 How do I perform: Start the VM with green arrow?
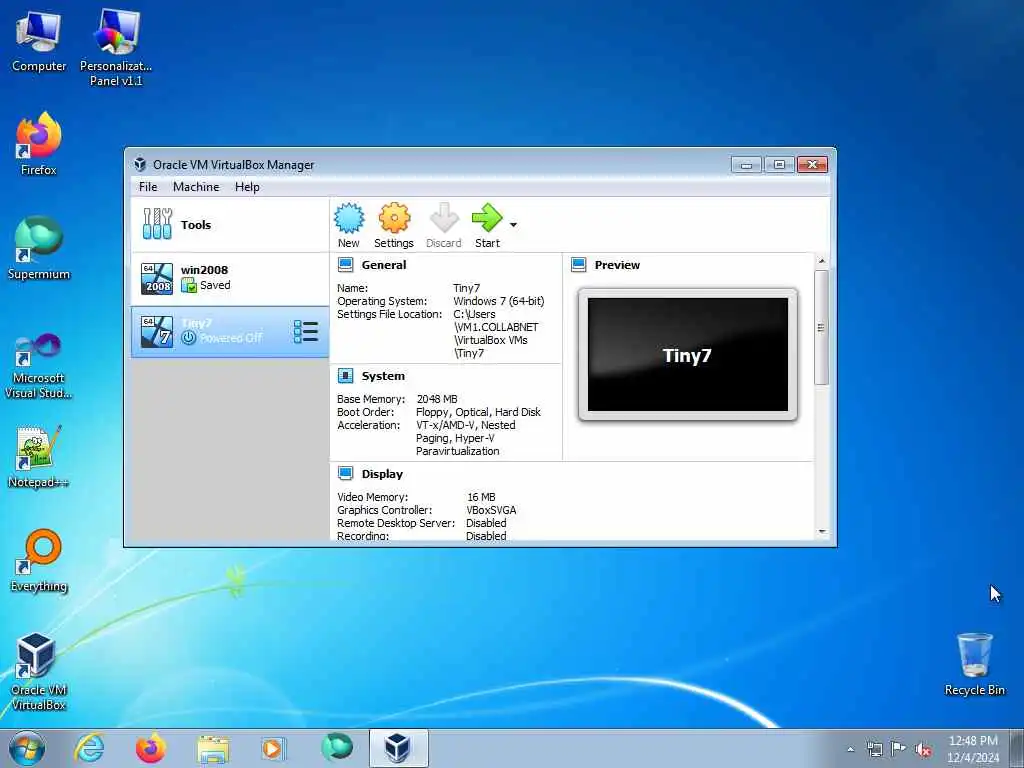pos(487,218)
